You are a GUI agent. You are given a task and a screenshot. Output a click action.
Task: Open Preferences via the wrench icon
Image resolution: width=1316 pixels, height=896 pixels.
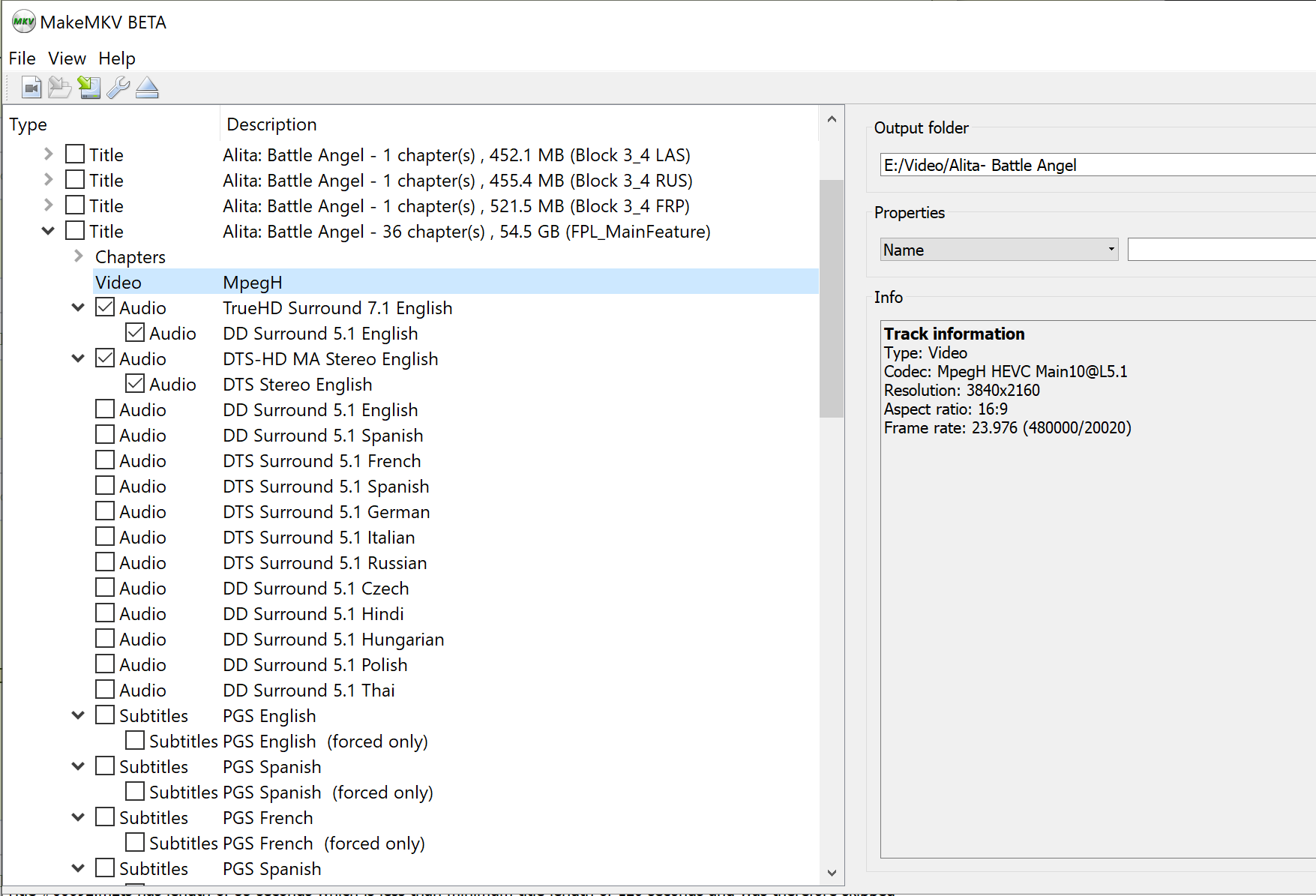pyautogui.click(x=118, y=88)
